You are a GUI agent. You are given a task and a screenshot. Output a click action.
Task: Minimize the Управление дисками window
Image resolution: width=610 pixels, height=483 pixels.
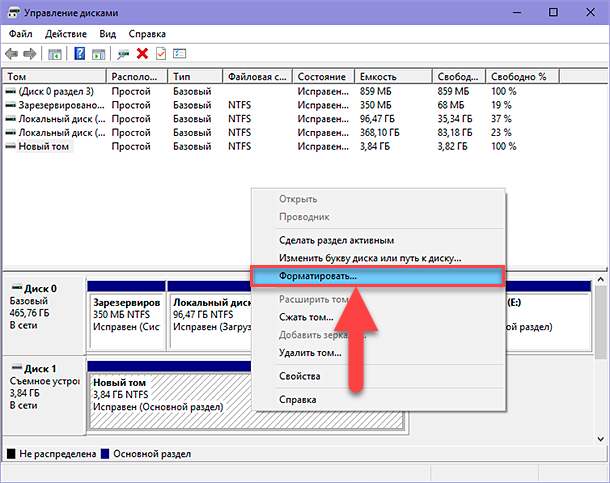click(517, 12)
